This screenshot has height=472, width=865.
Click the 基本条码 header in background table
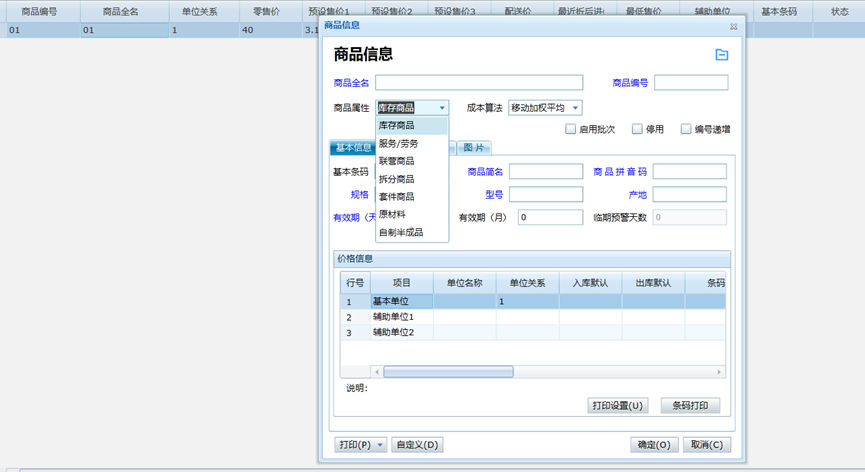point(779,11)
